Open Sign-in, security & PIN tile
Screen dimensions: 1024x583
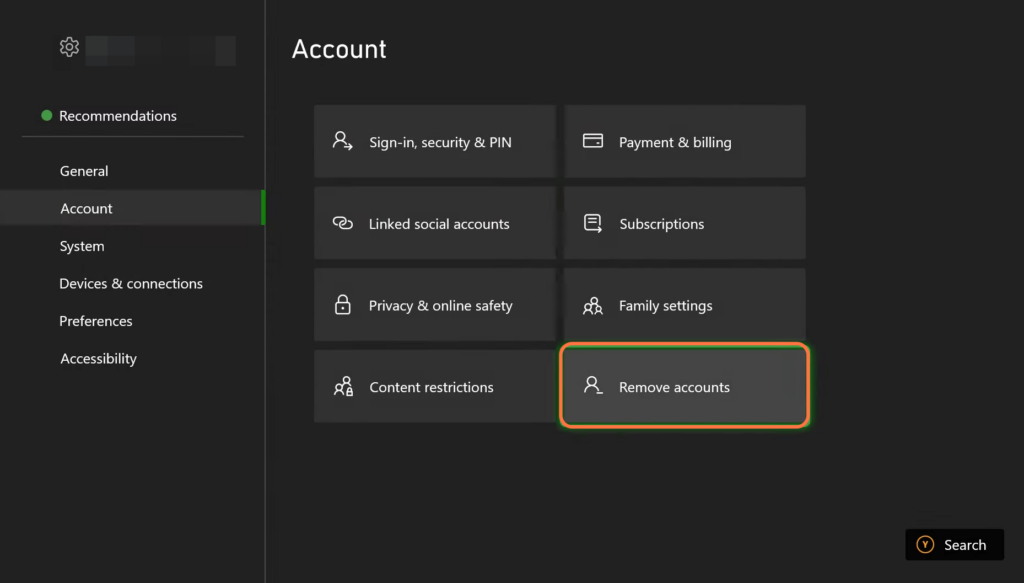435,141
